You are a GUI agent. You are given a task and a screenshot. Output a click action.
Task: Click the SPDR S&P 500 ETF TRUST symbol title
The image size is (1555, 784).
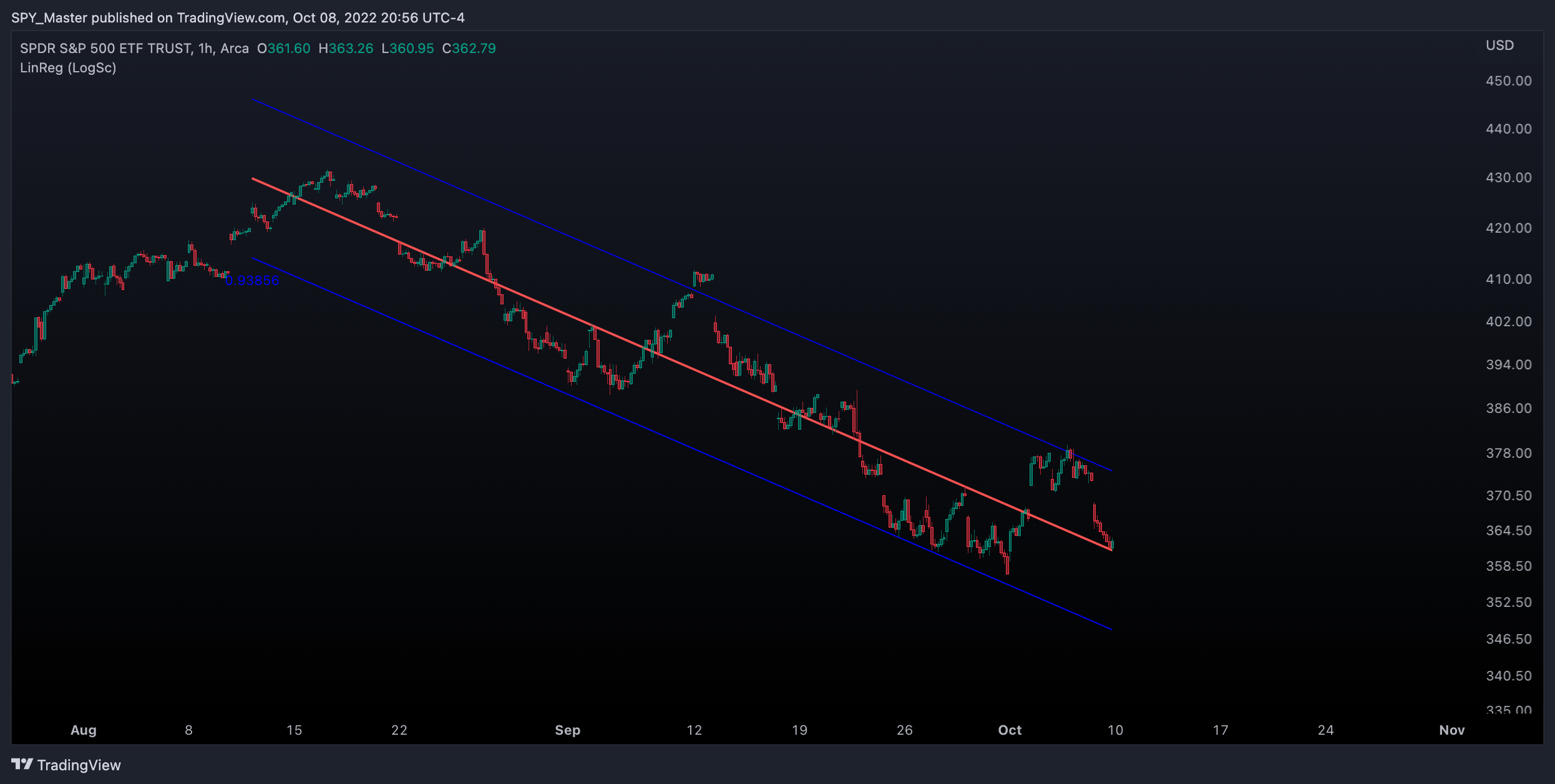pyautogui.click(x=134, y=49)
